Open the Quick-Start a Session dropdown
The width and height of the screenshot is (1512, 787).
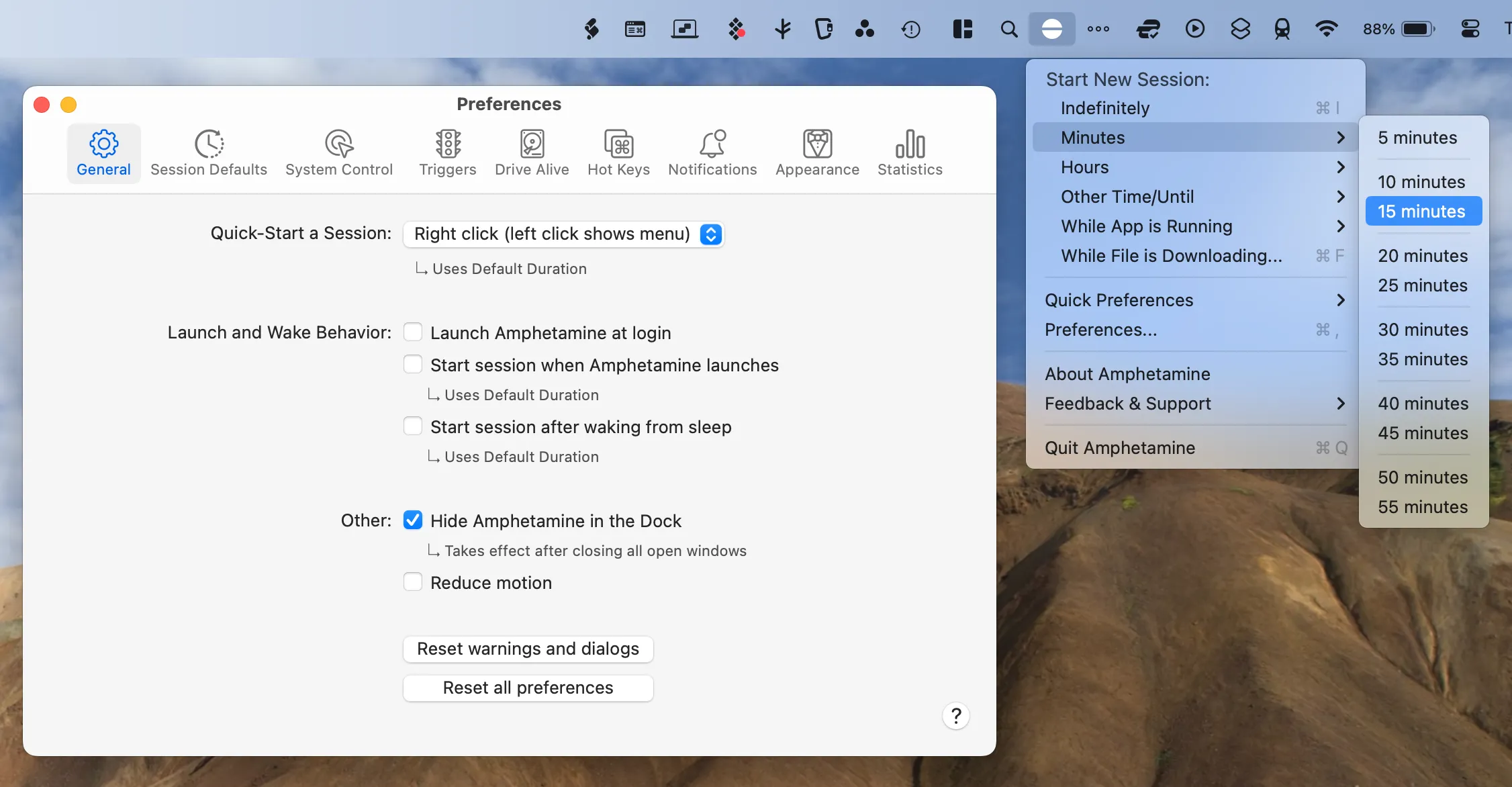tap(563, 234)
